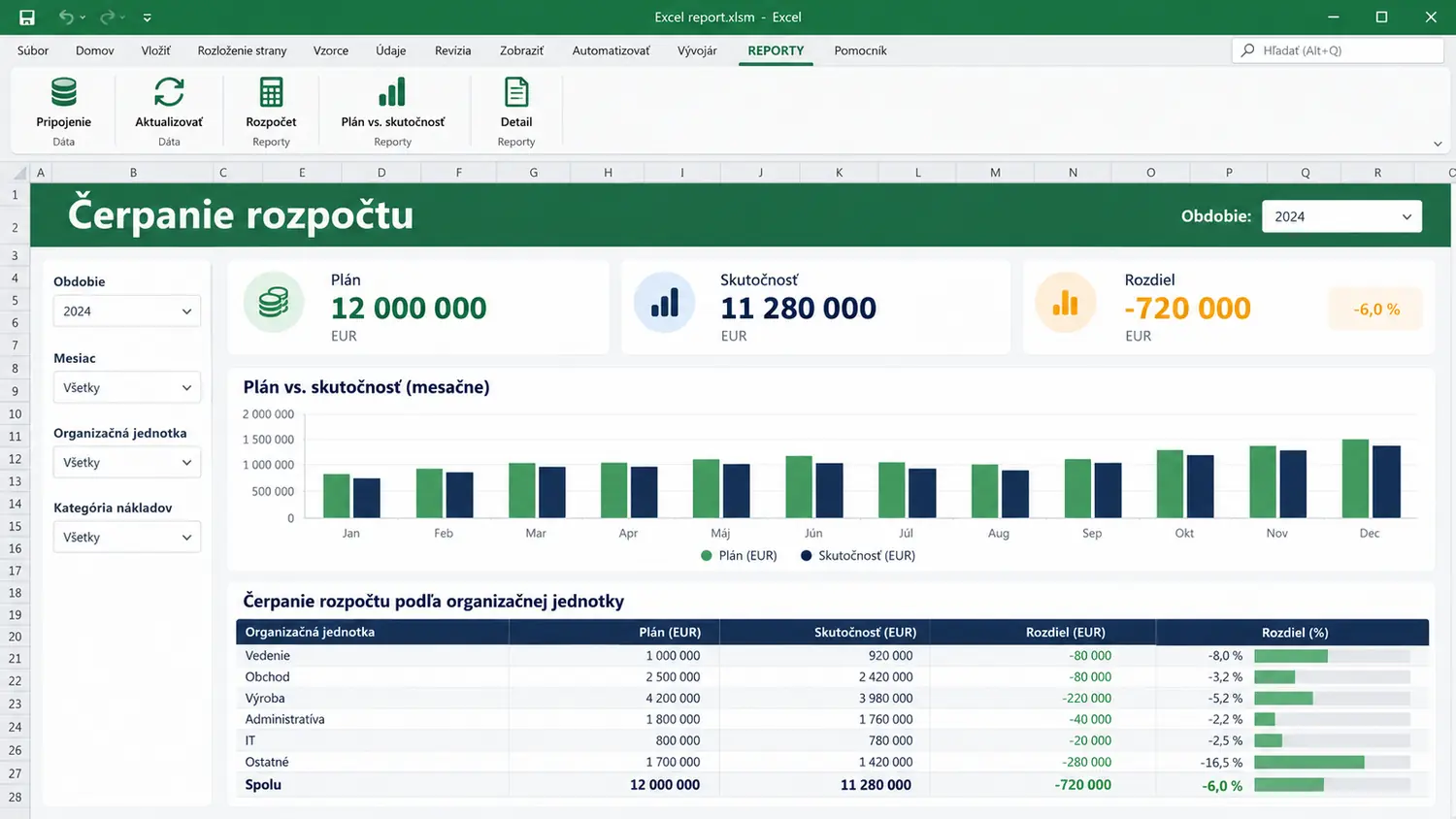Select the Vývojár tab
This screenshot has width=1456, height=819.
[x=697, y=50]
